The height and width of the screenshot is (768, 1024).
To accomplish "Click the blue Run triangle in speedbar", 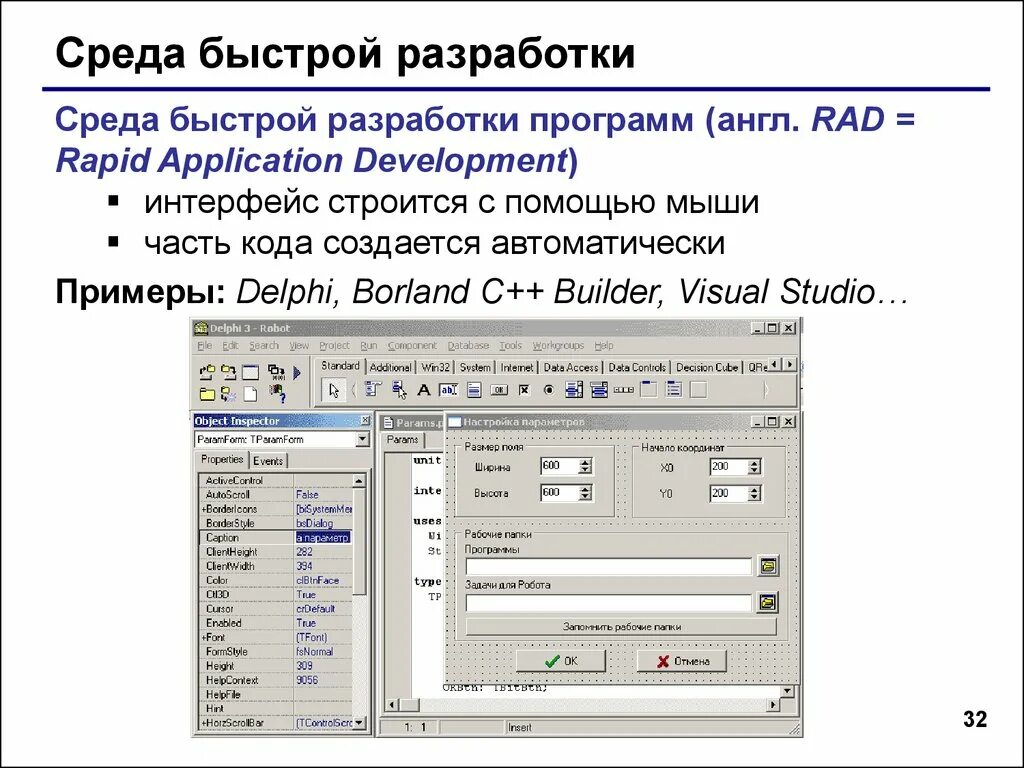I will [x=298, y=373].
